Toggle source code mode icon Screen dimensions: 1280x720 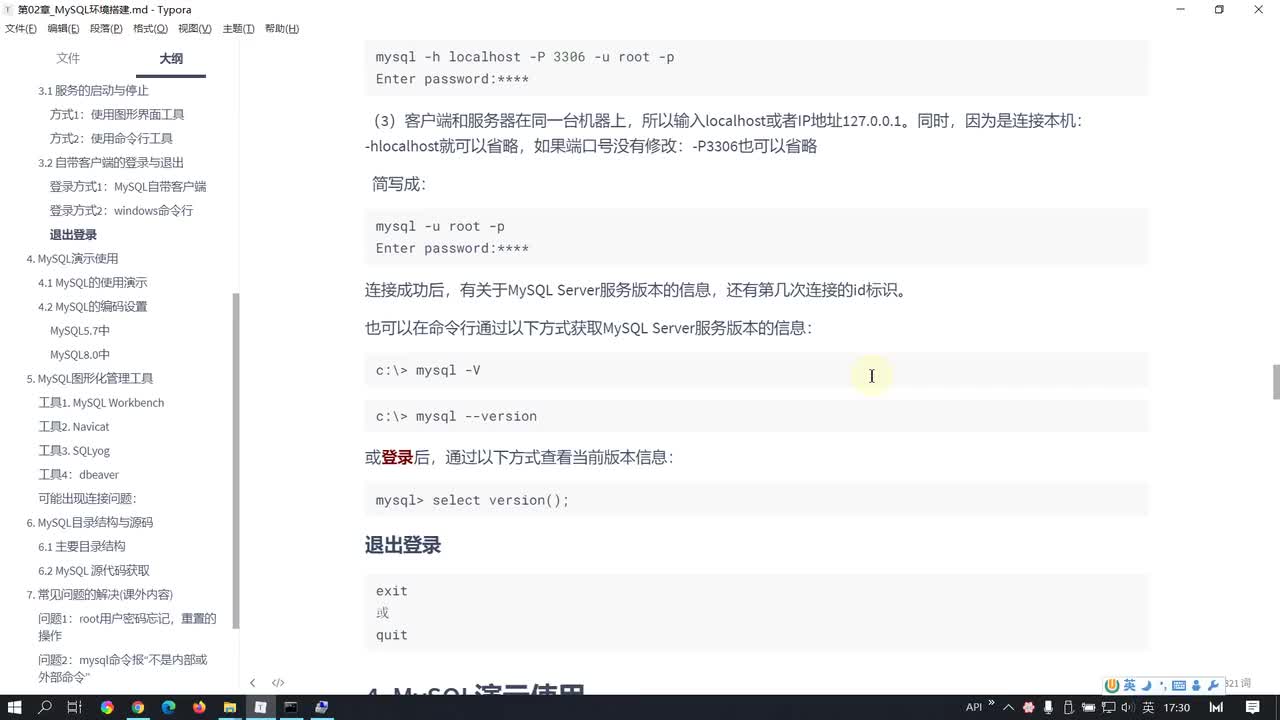278,683
